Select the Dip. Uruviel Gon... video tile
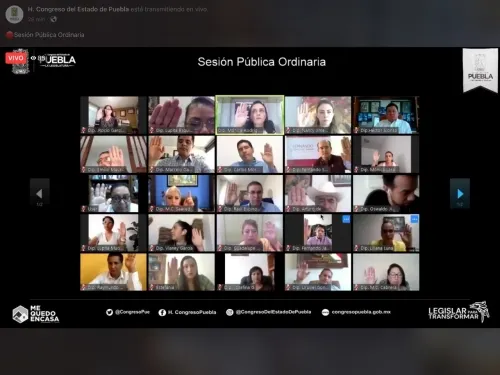500x375 pixels. [318, 272]
